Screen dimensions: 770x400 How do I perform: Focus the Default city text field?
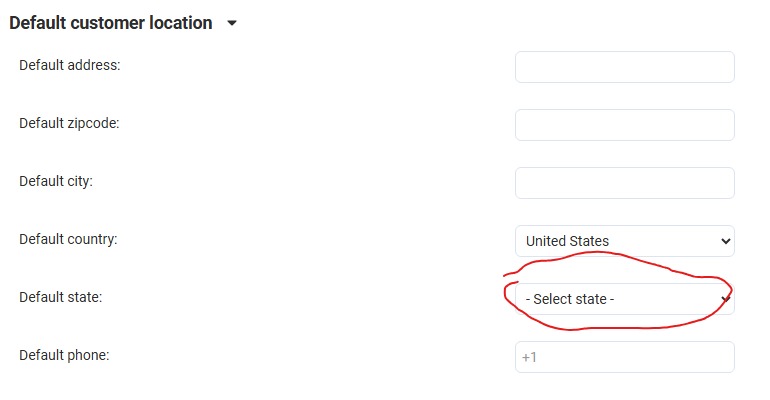(625, 183)
